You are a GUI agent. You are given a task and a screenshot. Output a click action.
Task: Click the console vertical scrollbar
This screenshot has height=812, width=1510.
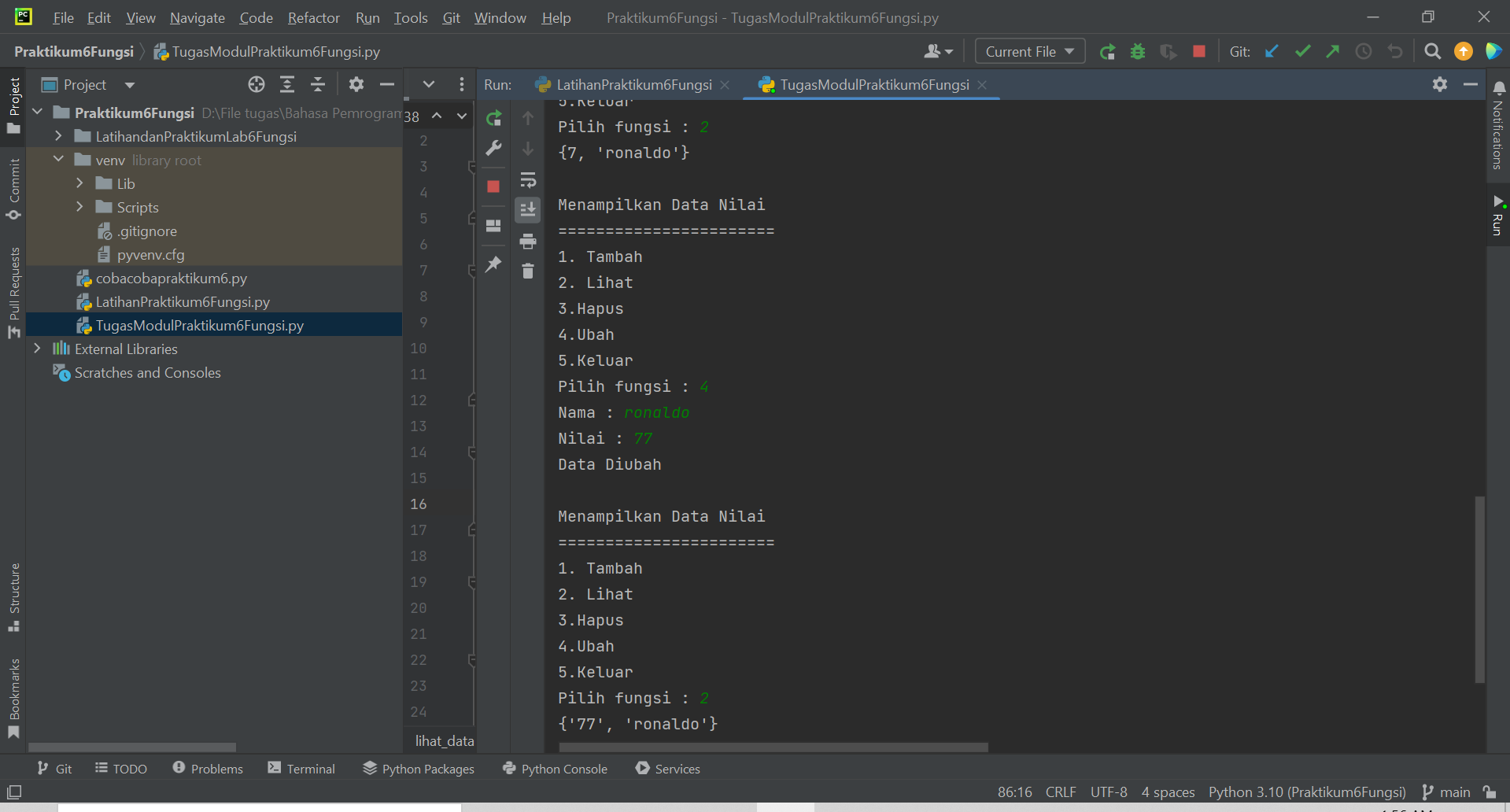click(1479, 589)
